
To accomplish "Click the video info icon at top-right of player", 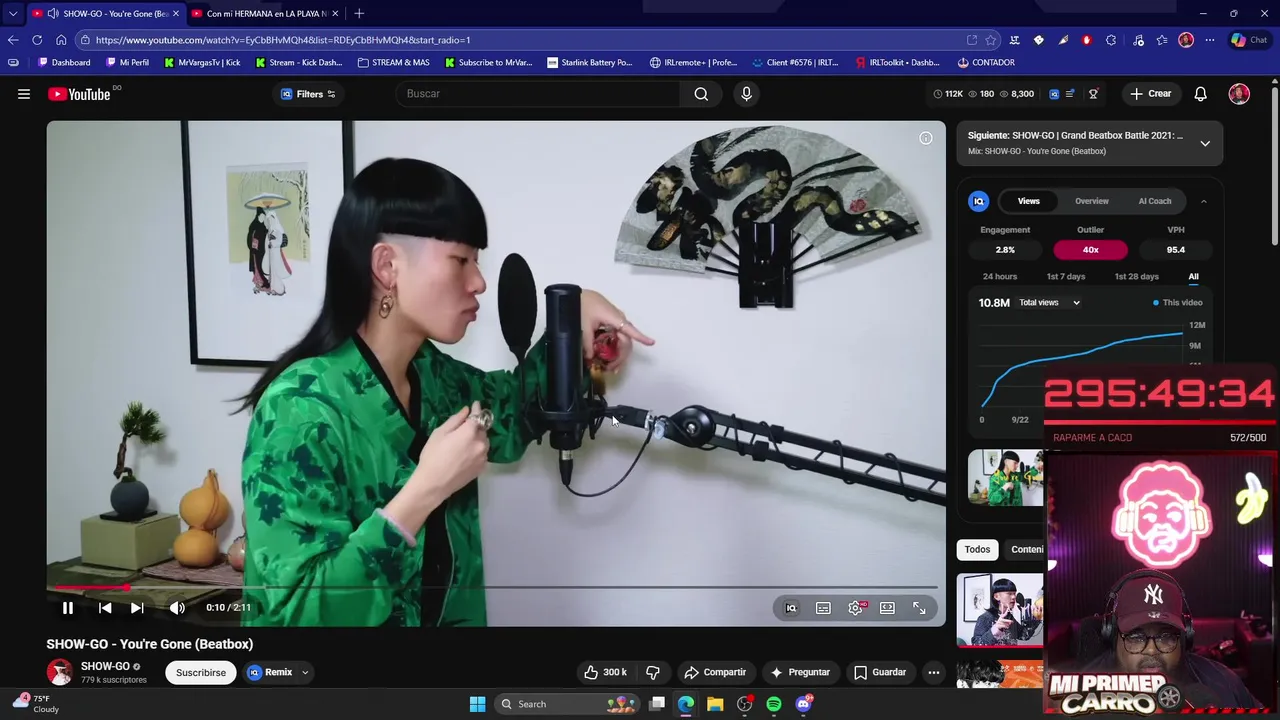I will (x=926, y=138).
